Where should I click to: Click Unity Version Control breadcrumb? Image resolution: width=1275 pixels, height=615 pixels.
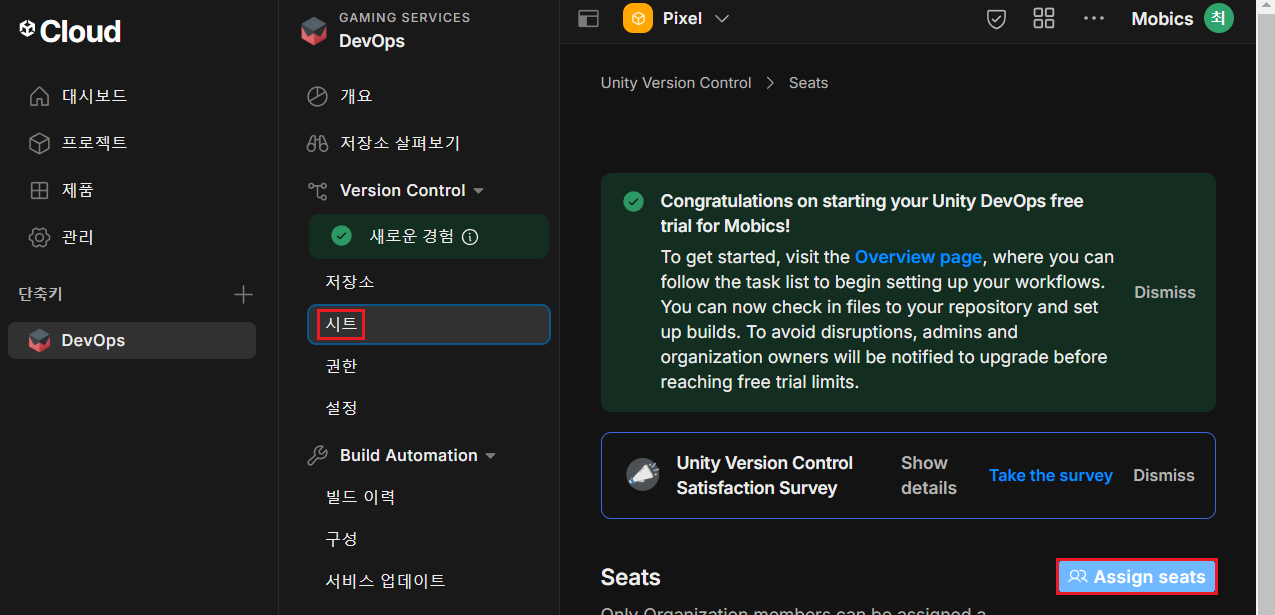coord(676,83)
